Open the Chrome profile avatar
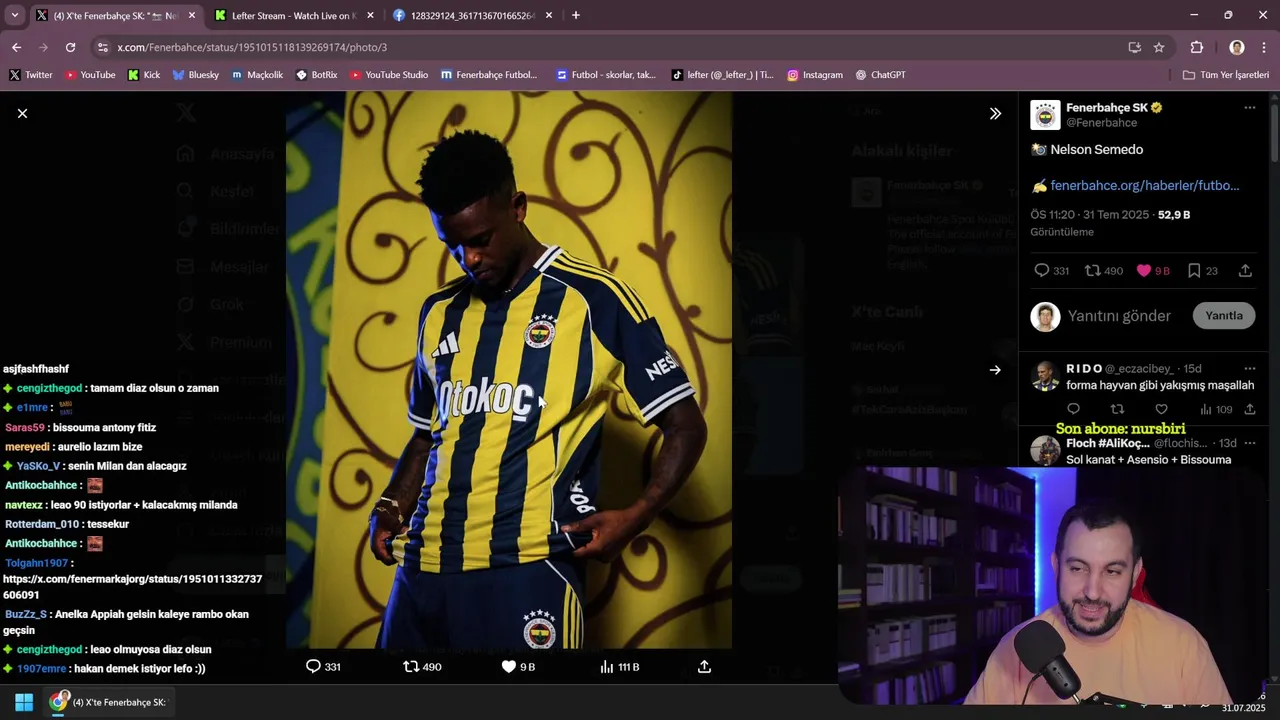 (1237, 47)
